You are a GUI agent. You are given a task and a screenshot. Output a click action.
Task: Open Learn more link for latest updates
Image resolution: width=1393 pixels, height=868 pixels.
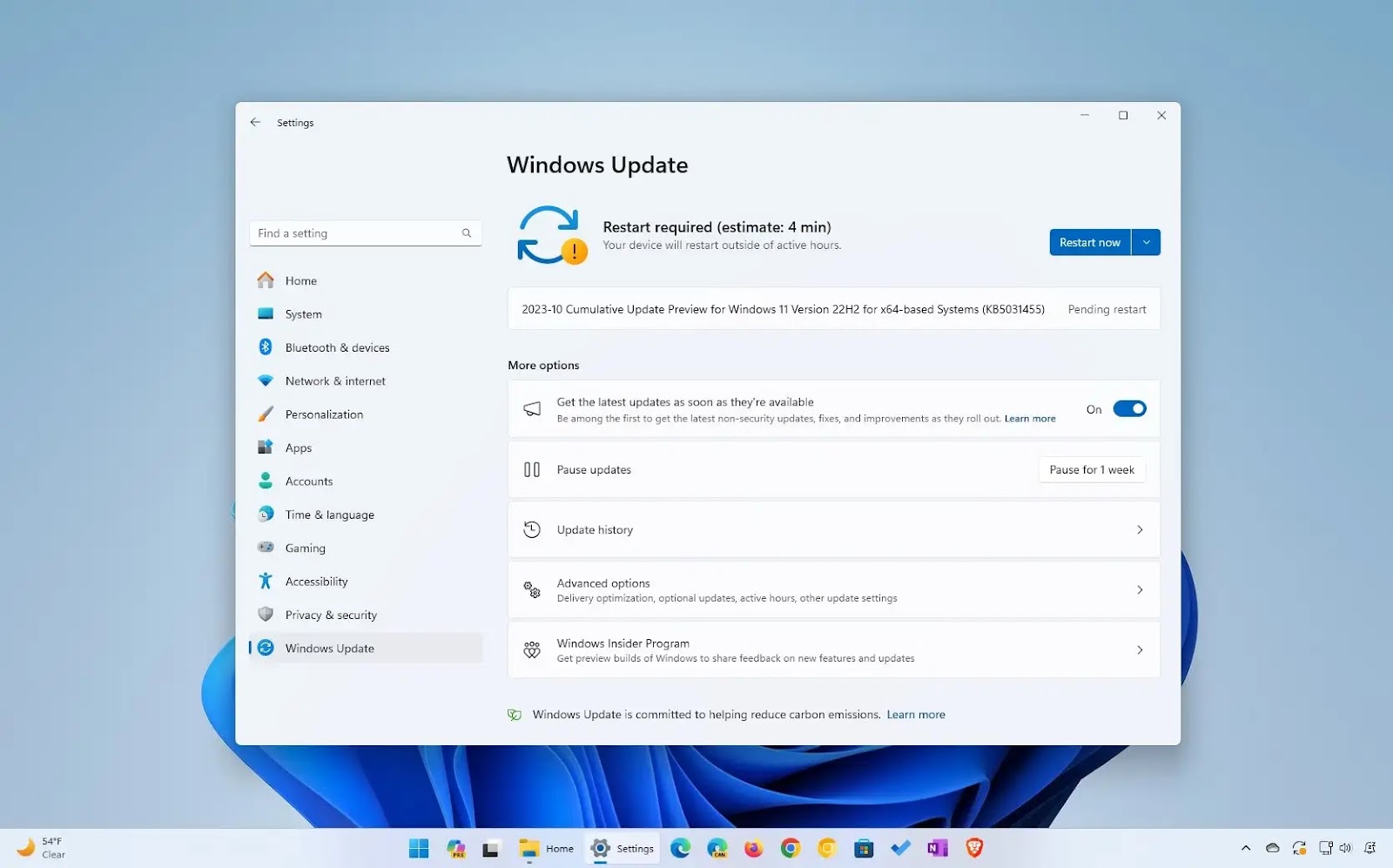click(x=1030, y=419)
